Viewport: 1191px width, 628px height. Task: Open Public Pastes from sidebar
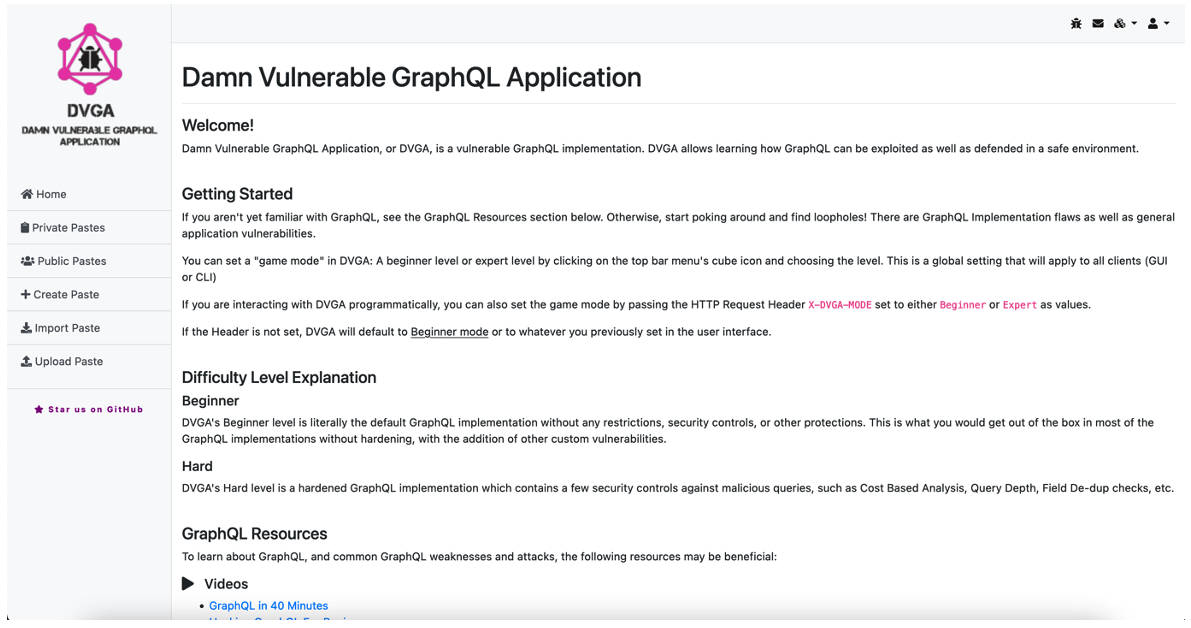(71, 261)
